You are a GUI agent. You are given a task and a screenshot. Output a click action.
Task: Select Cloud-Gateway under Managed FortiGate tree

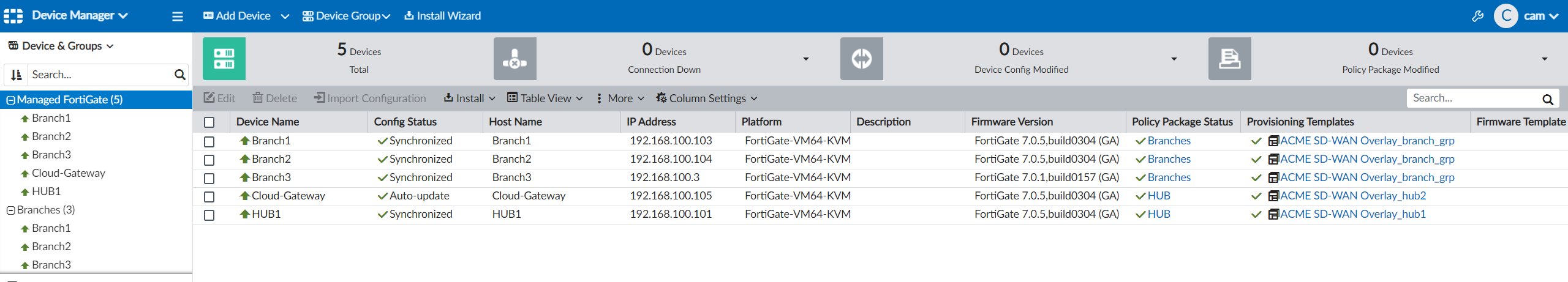coord(69,173)
